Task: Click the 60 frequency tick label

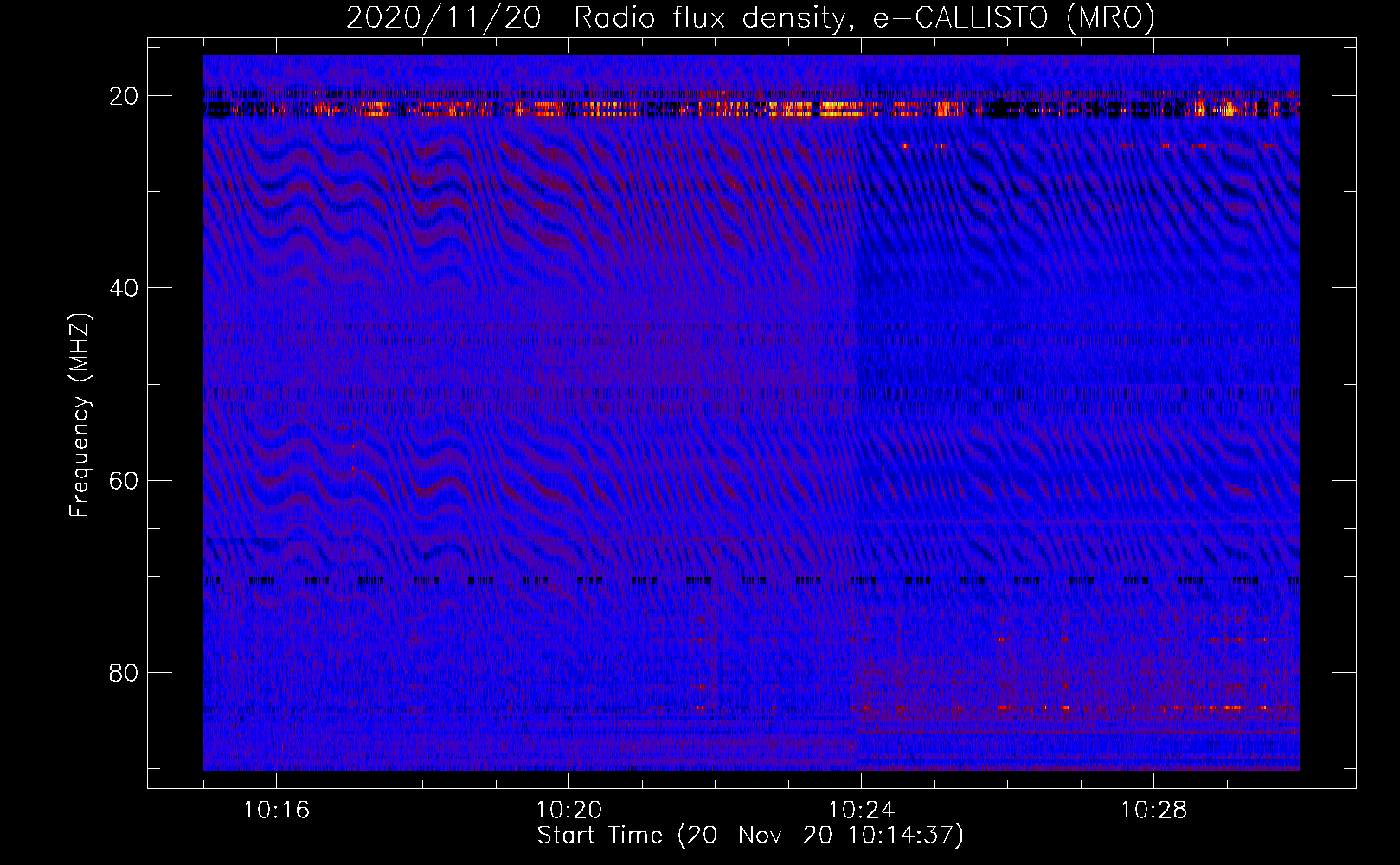Action: pyautogui.click(x=124, y=480)
